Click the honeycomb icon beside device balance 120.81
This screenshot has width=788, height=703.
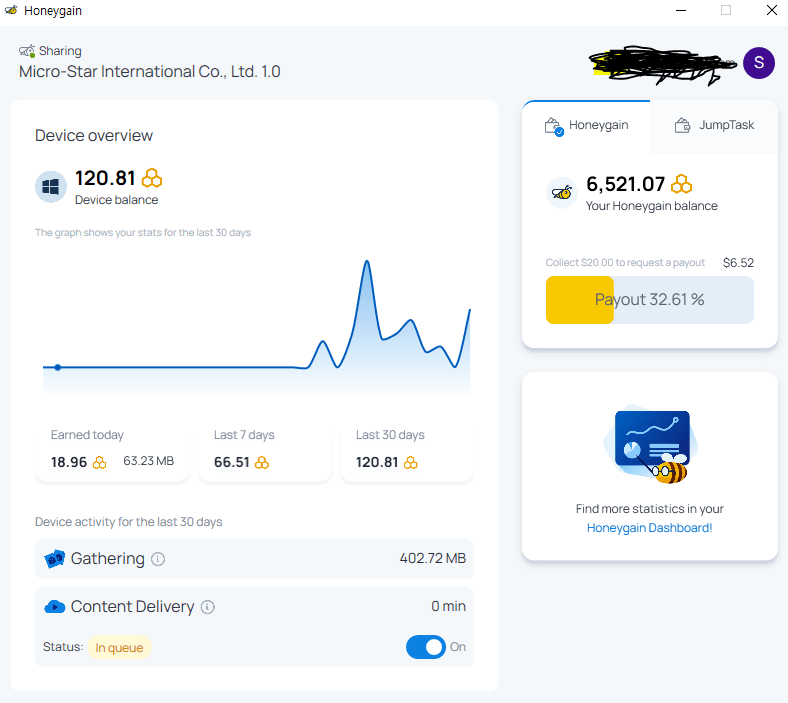point(152,178)
